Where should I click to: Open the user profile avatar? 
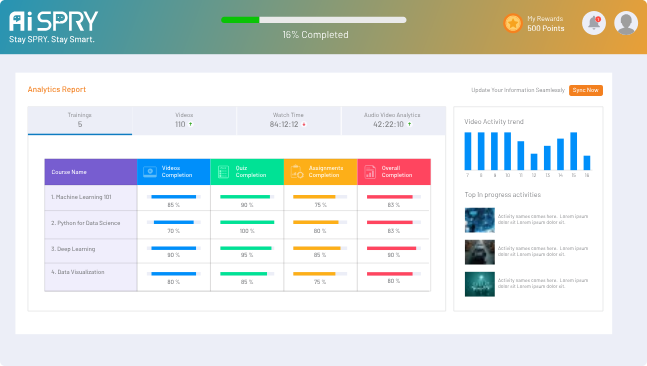(626, 23)
